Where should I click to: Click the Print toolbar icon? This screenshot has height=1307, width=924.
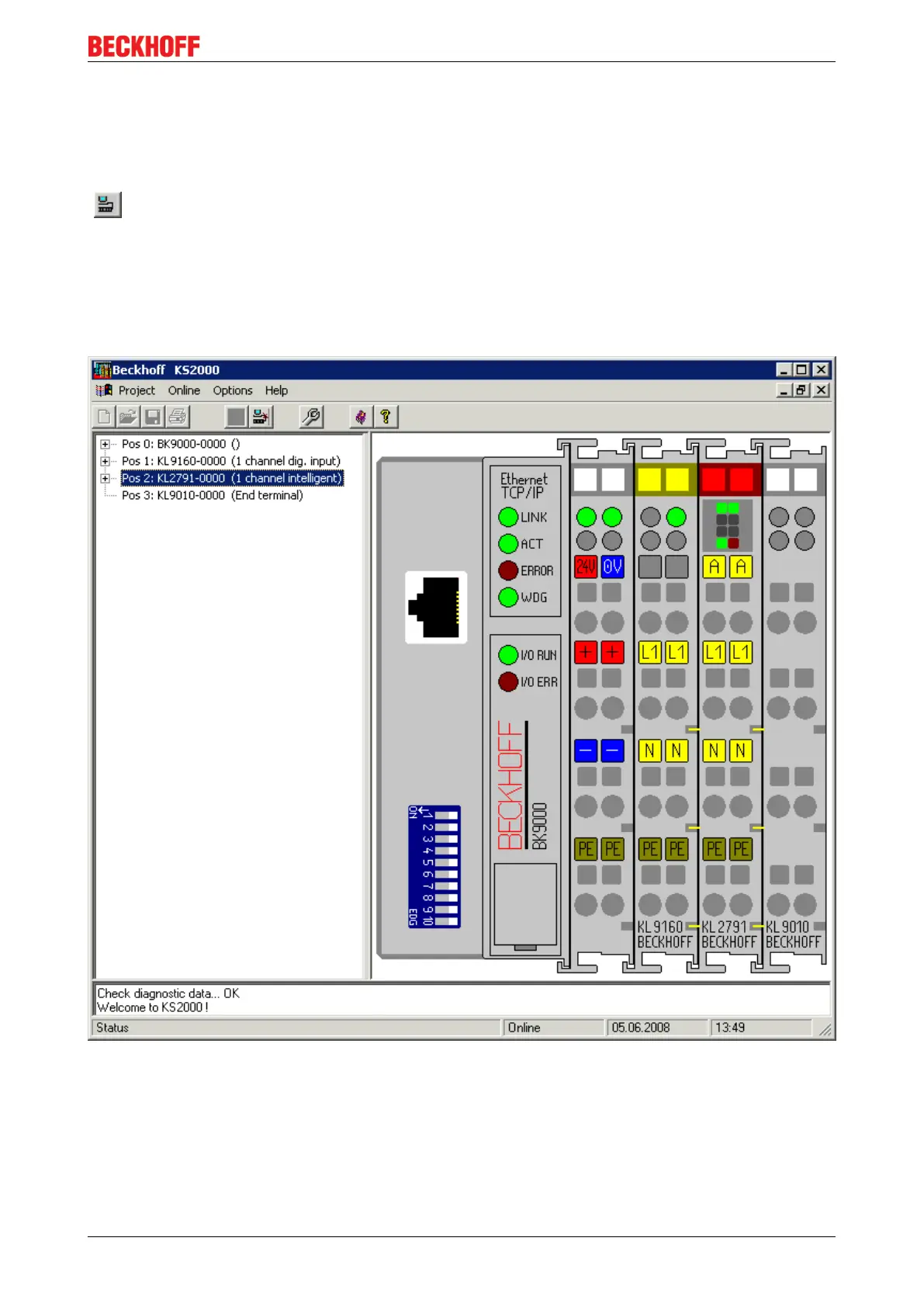178,417
